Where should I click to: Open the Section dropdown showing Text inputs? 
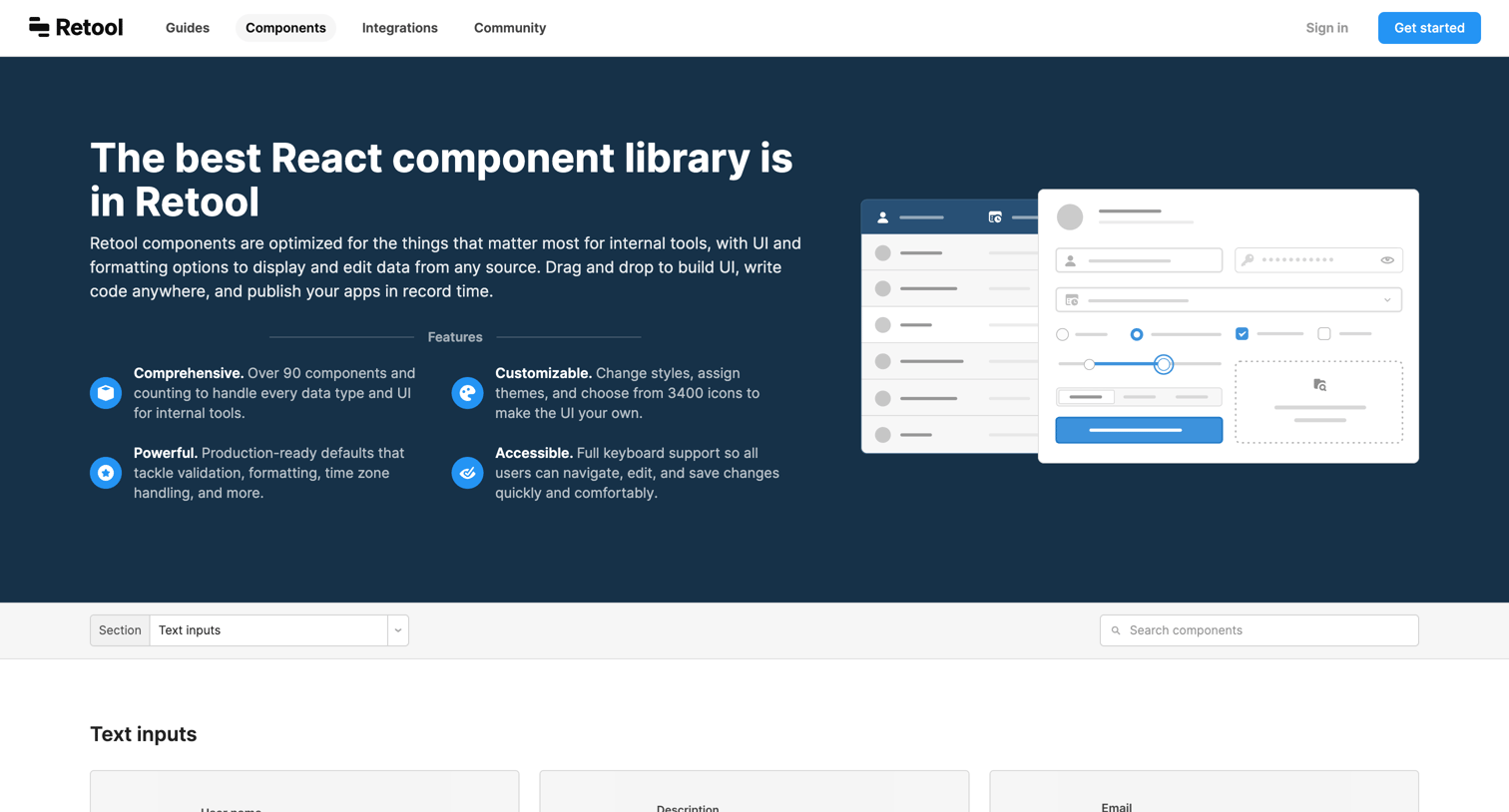[x=250, y=630]
